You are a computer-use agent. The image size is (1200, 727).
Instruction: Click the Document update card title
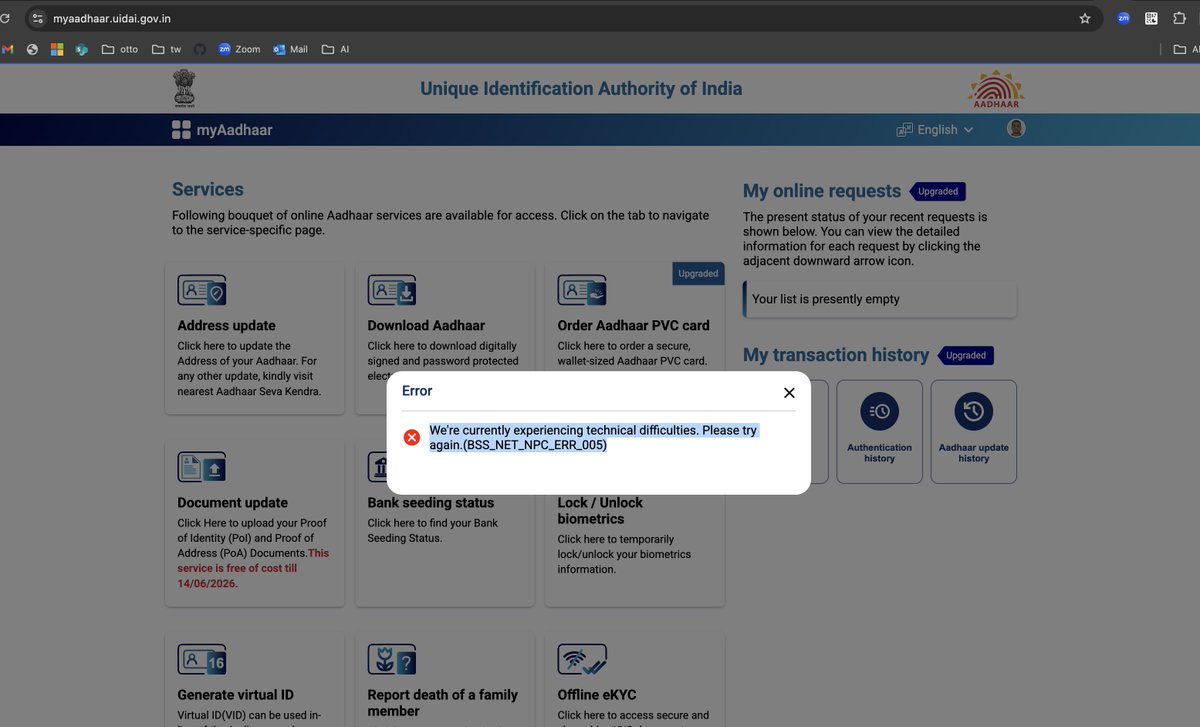(x=232, y=502)
